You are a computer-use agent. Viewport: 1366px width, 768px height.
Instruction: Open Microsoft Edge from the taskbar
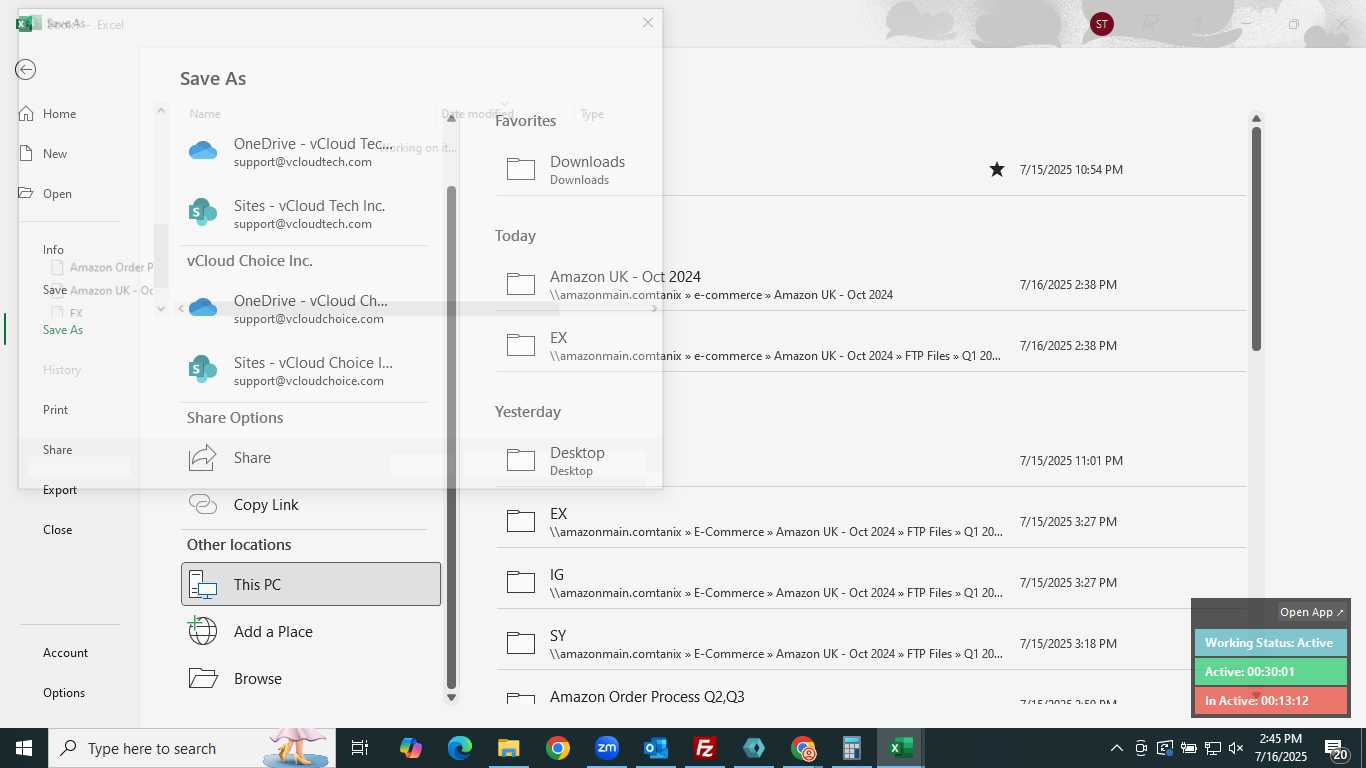pos(459,748)
